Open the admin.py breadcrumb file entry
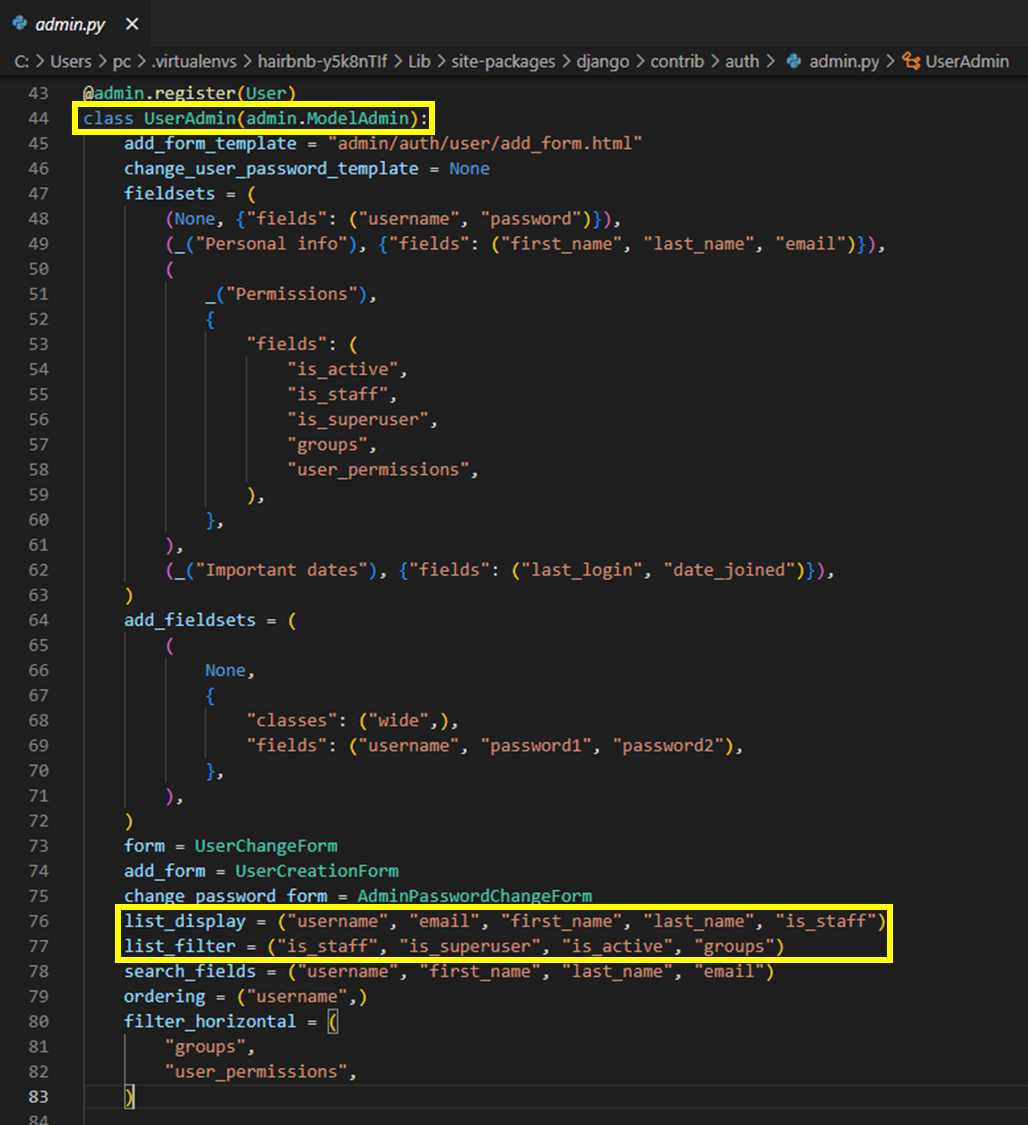 click(x=844, y=62)
